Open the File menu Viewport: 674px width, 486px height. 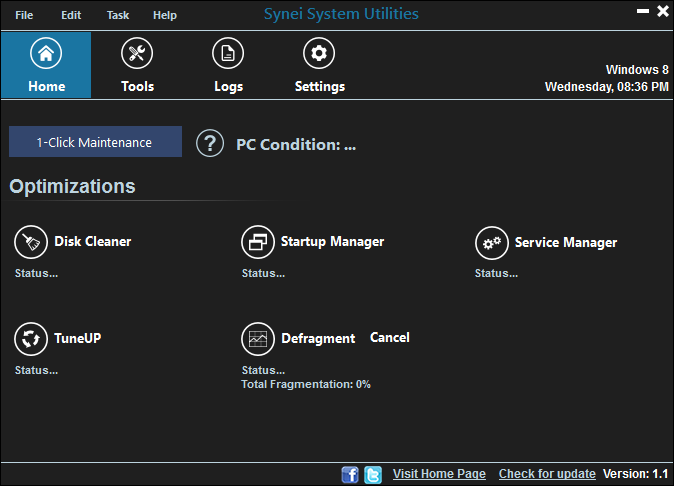point(24,15)
